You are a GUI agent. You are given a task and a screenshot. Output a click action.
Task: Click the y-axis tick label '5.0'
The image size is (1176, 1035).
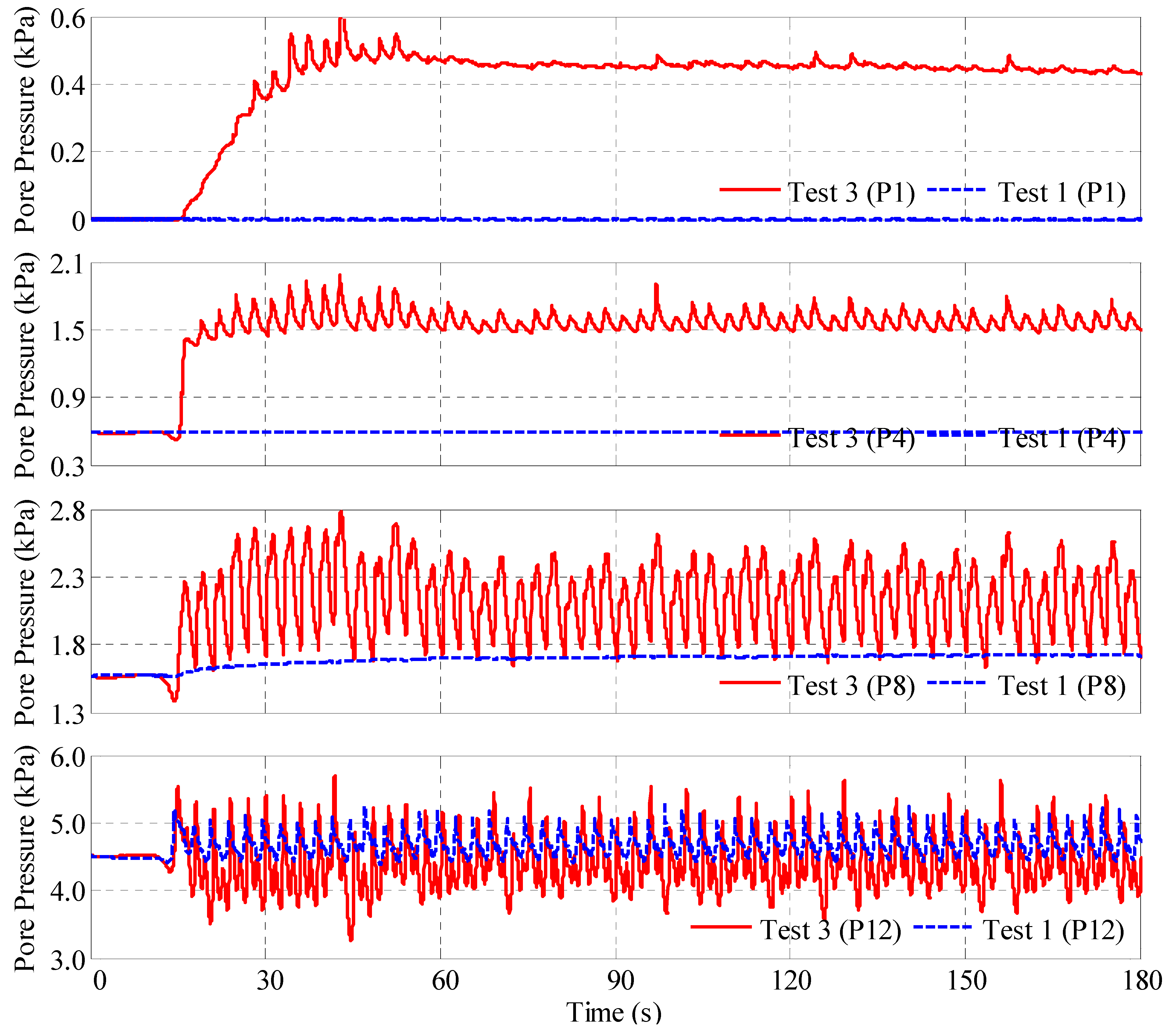pos(68,824)
